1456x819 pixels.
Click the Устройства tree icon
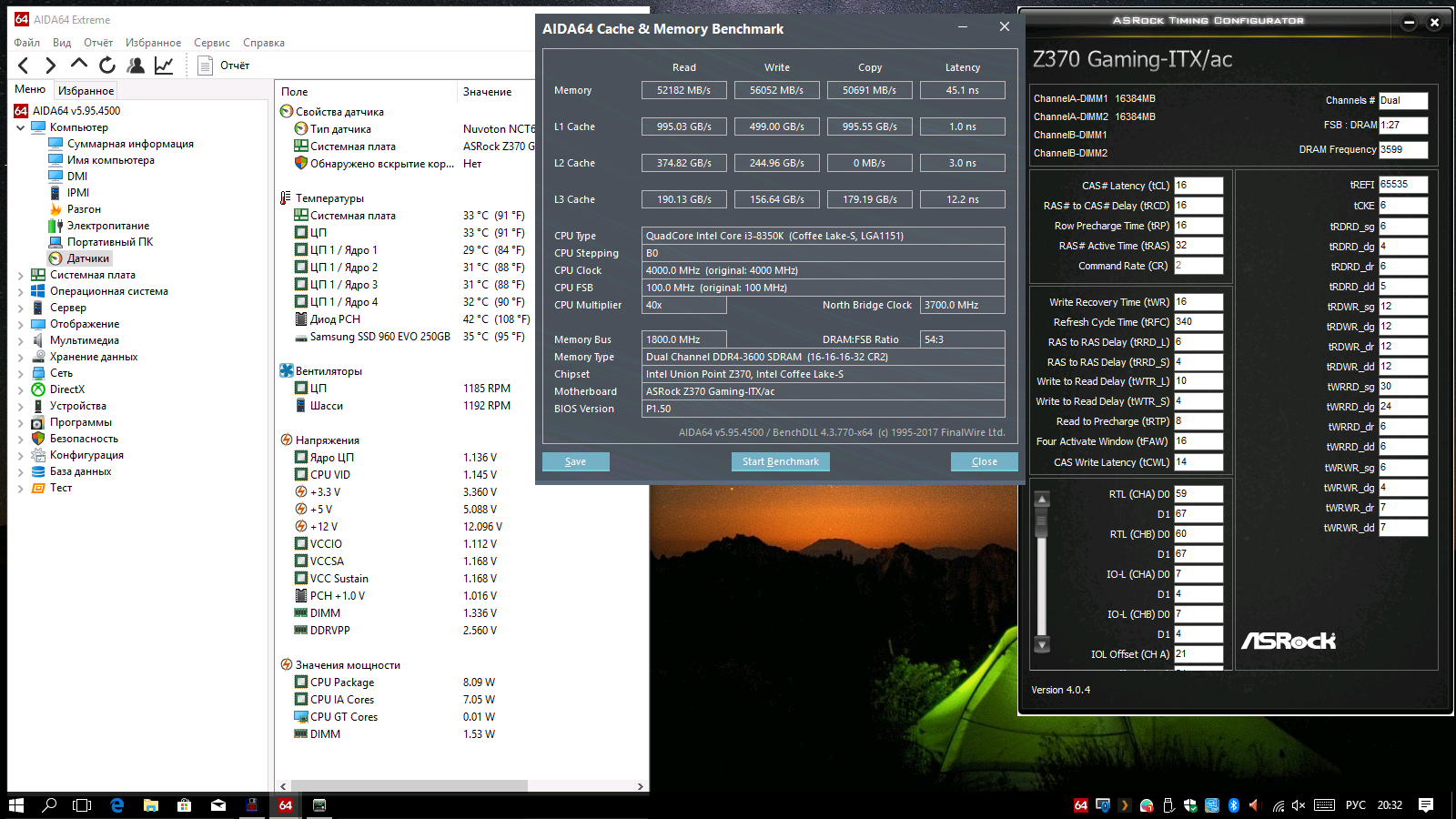[x=38, y=406]
